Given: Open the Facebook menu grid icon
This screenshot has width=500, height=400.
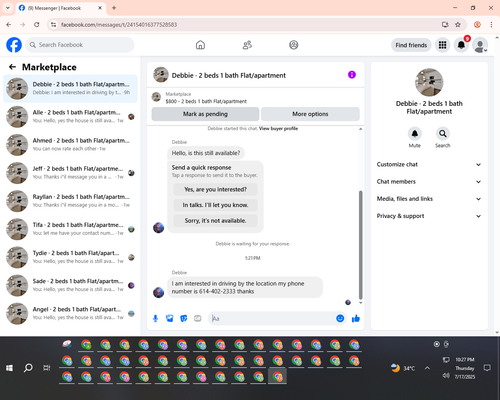Looking at the screenshot, I should [442, 45].
